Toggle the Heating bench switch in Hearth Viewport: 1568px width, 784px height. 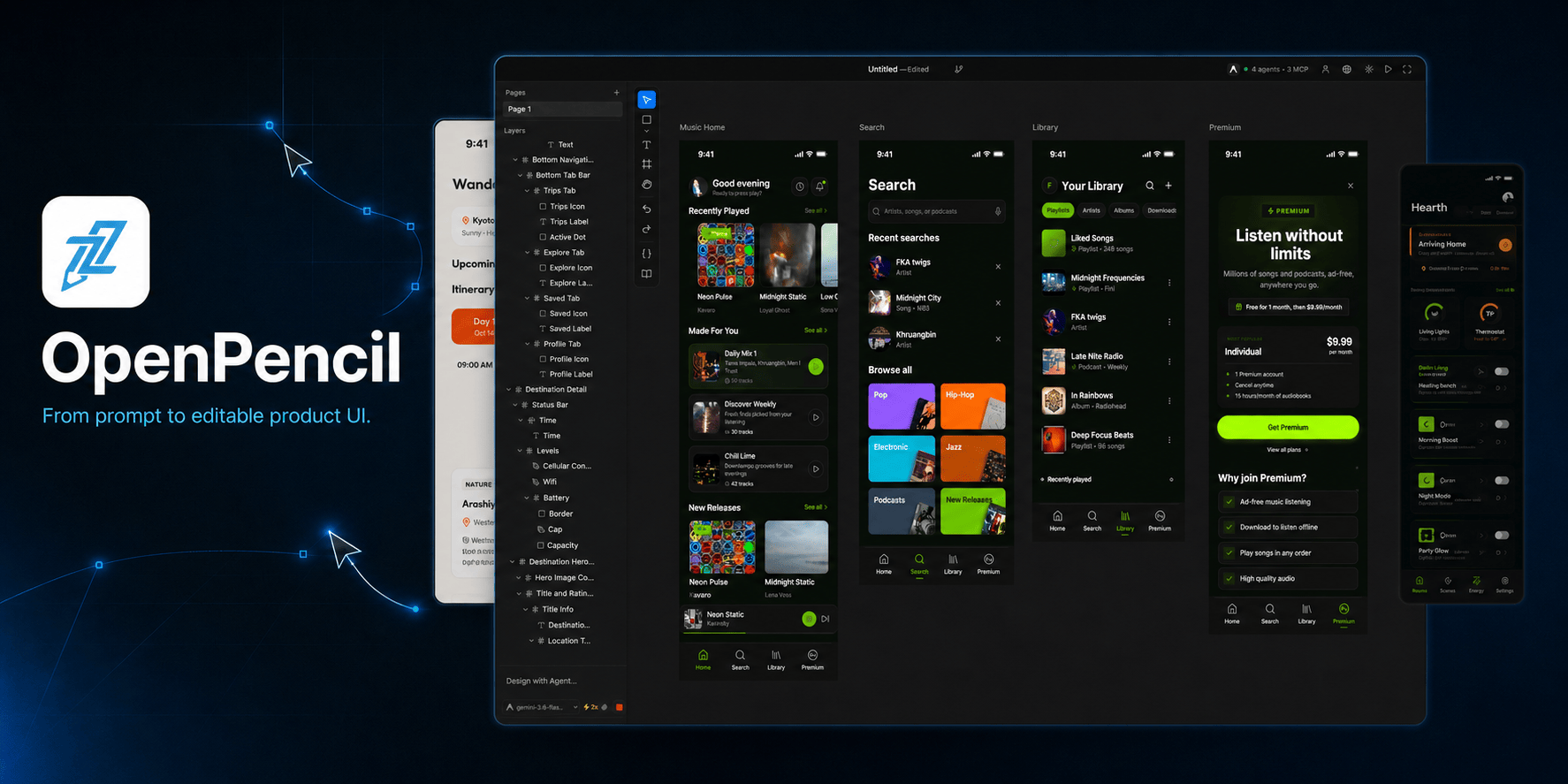point(1502,371)
